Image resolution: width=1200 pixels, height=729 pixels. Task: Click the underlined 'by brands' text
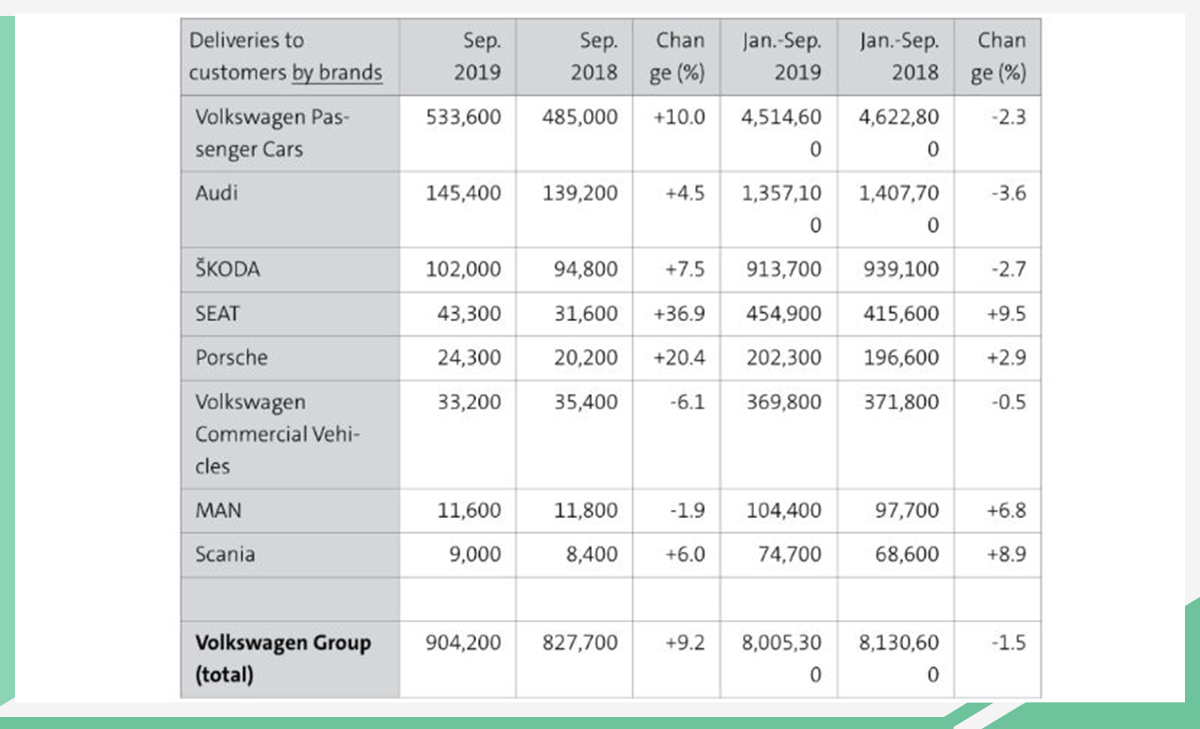[337, 73]
